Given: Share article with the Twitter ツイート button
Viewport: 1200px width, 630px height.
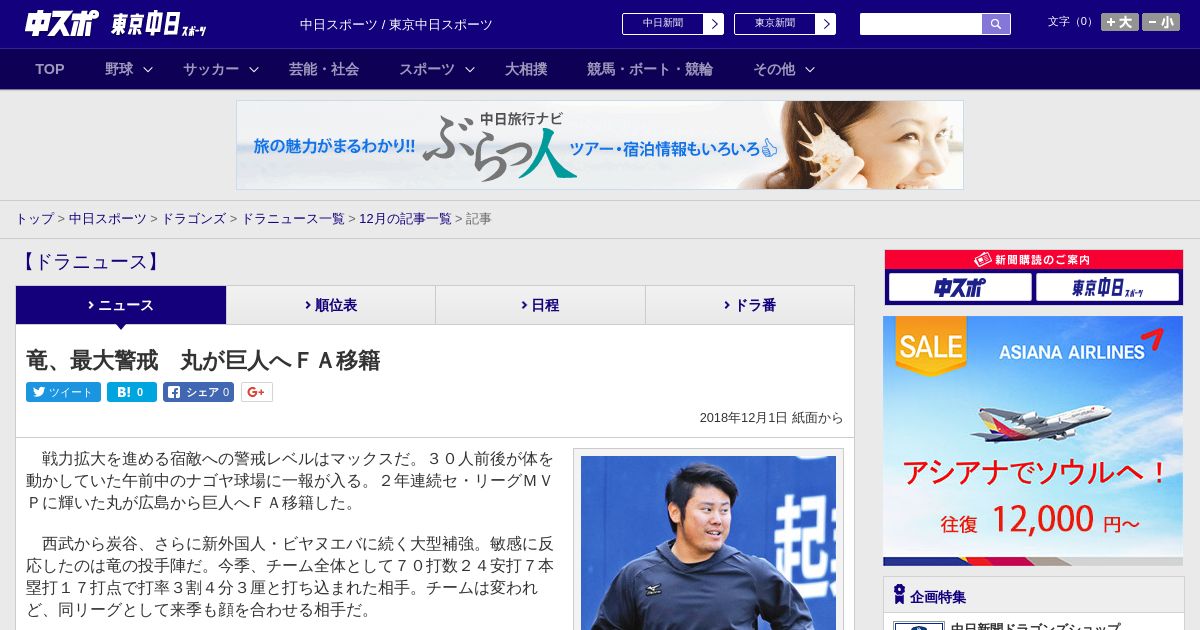Looking at the screenshot, I should point(63,392).
